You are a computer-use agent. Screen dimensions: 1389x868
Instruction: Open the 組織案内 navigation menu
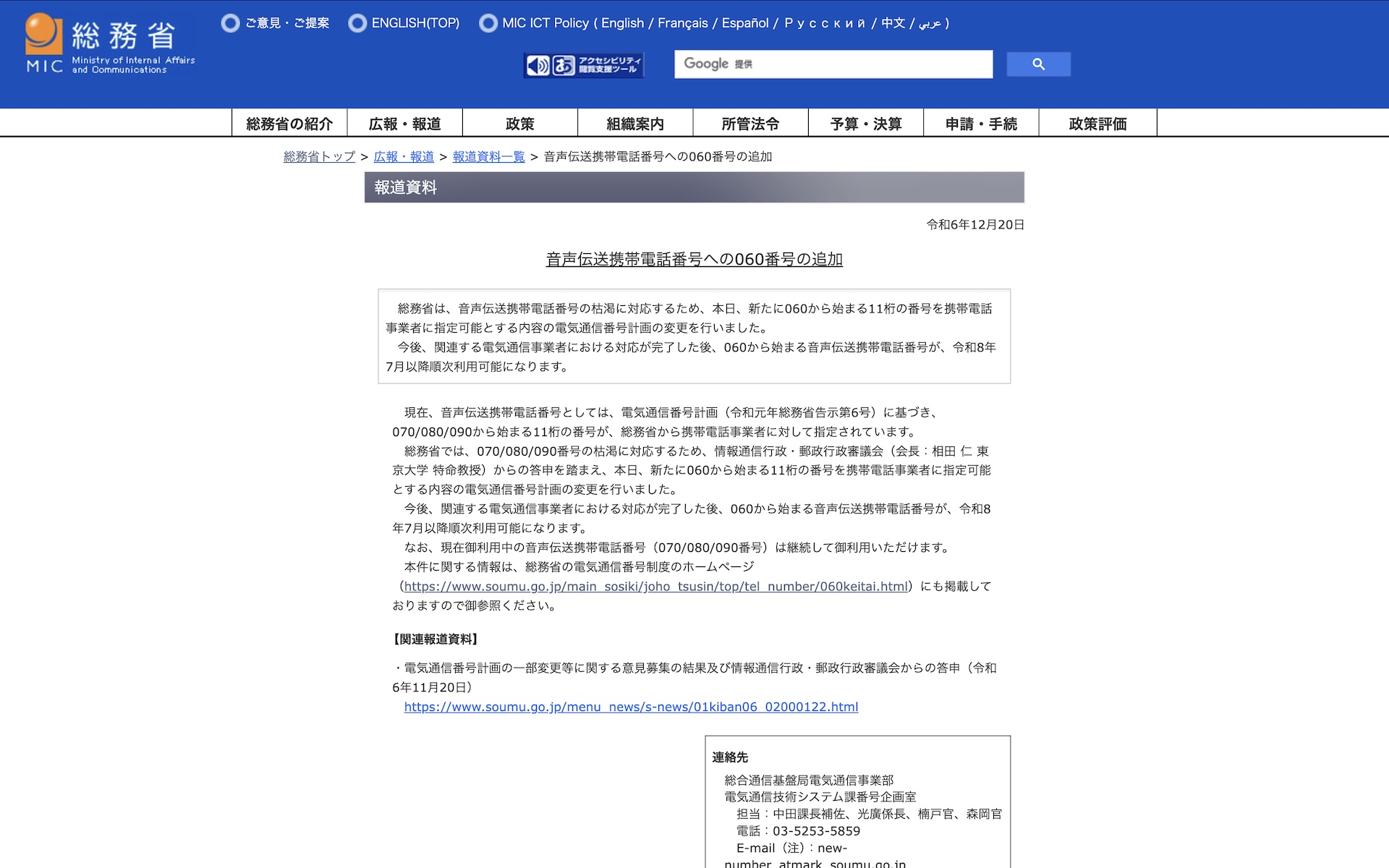[635, 124]
